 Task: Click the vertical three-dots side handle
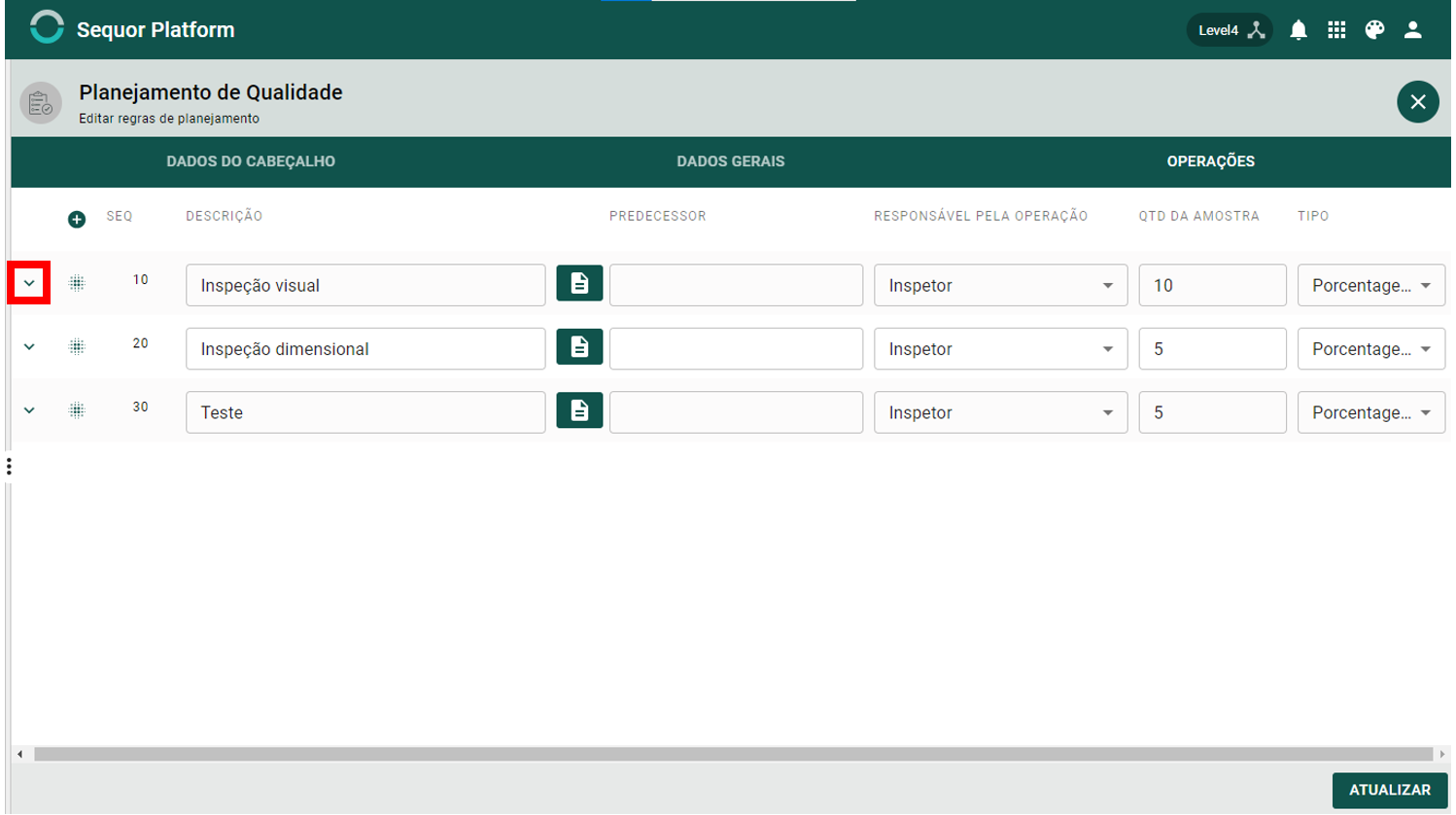9,467
